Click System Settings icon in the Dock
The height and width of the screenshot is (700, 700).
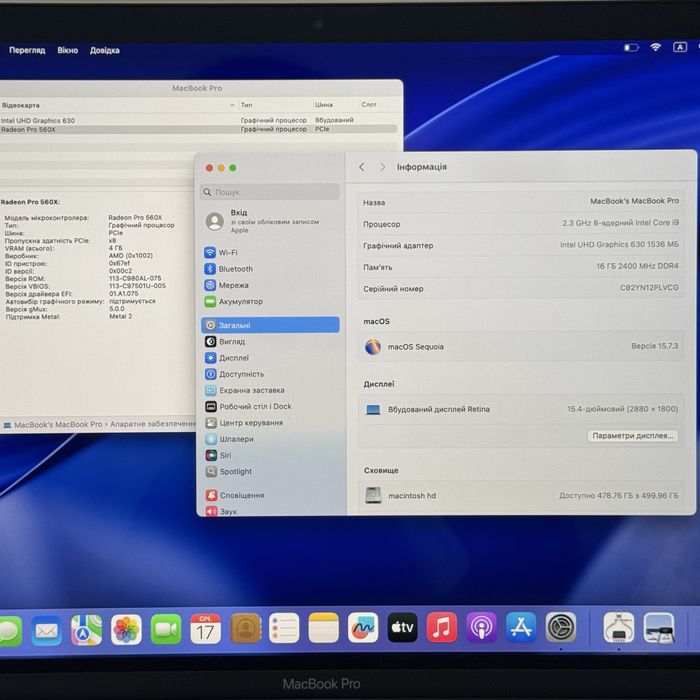[561, 627]
